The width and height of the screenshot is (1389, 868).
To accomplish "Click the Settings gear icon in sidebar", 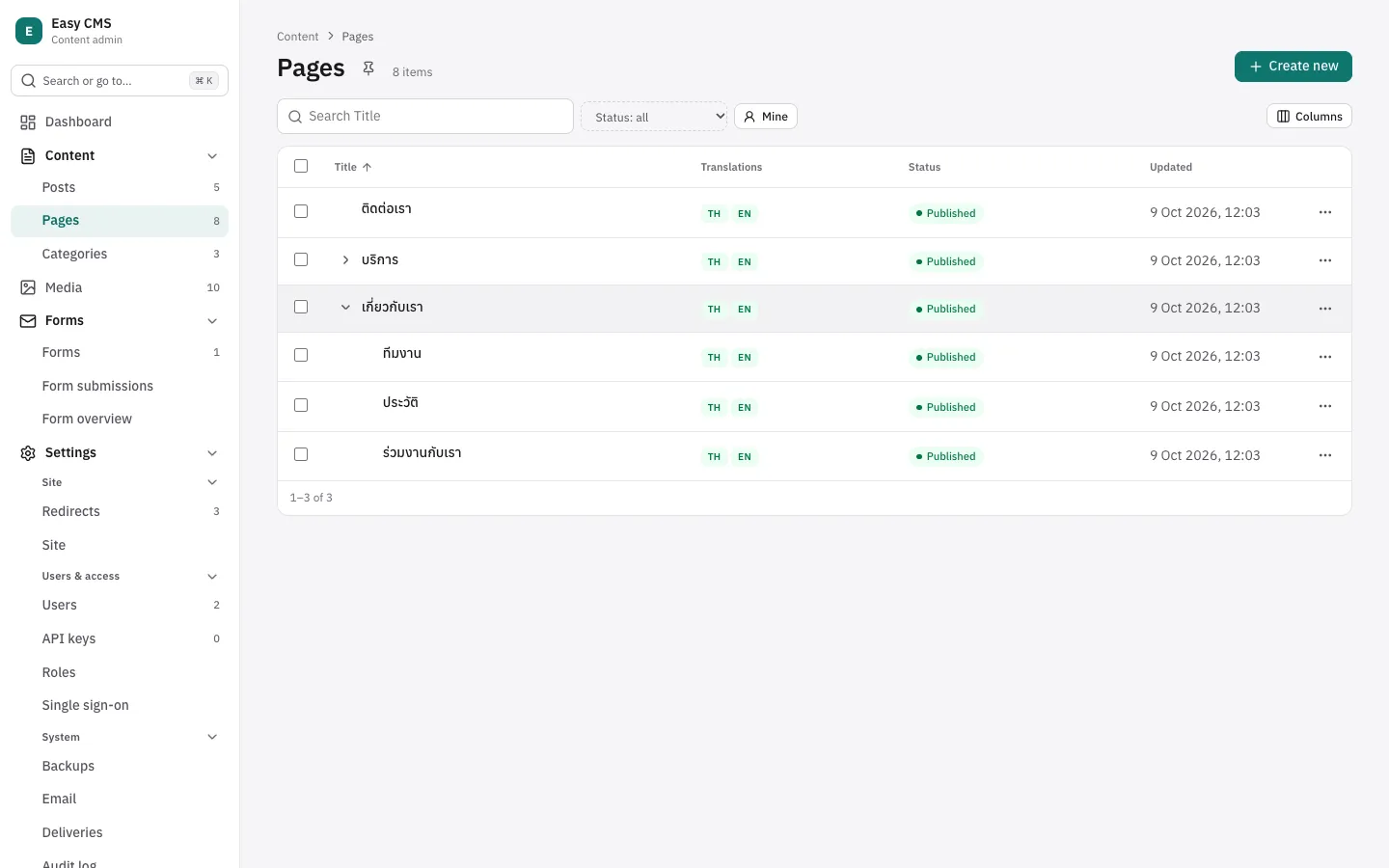I will (28, 453).
